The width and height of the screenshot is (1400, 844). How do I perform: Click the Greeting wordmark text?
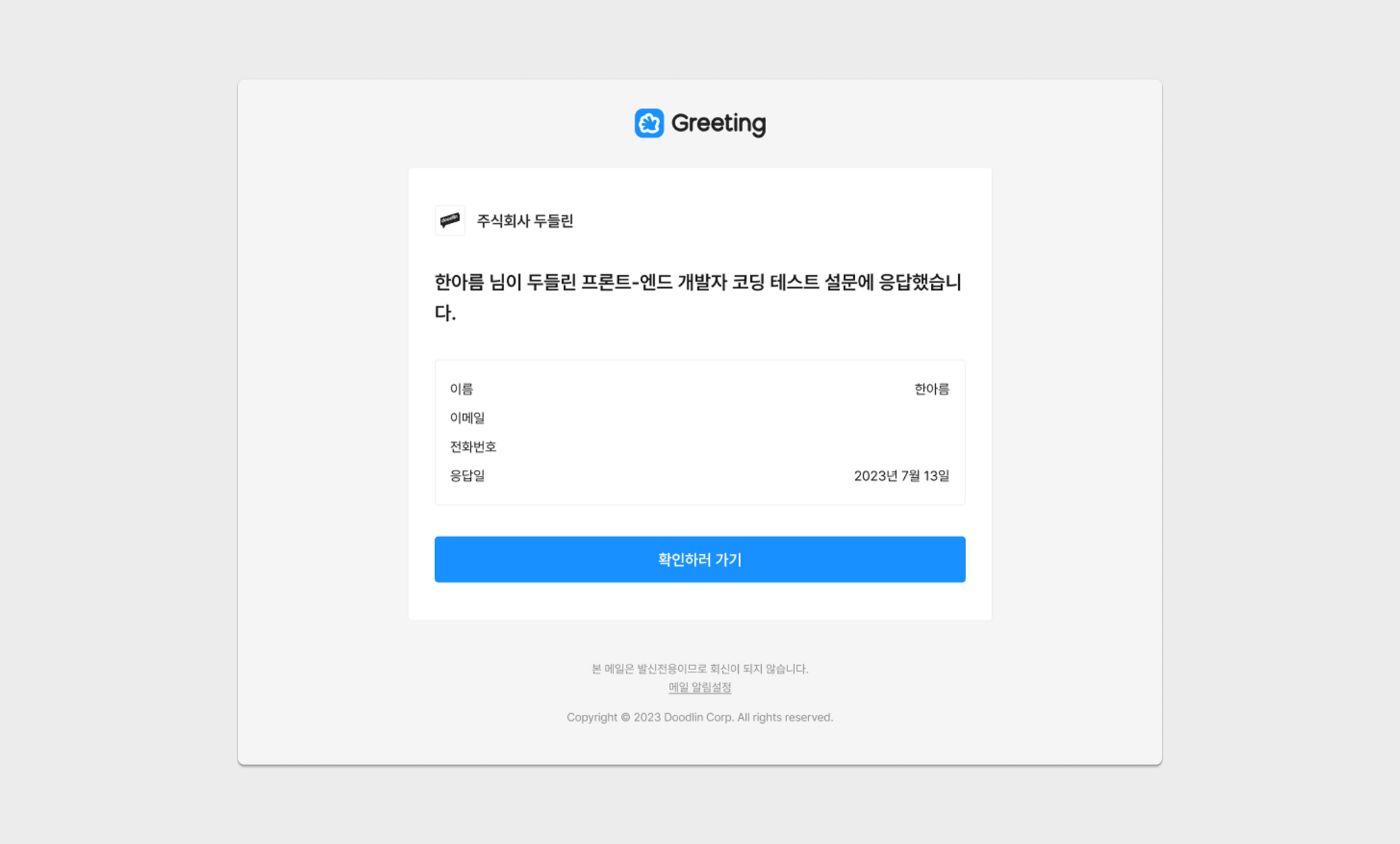[718, 123]
